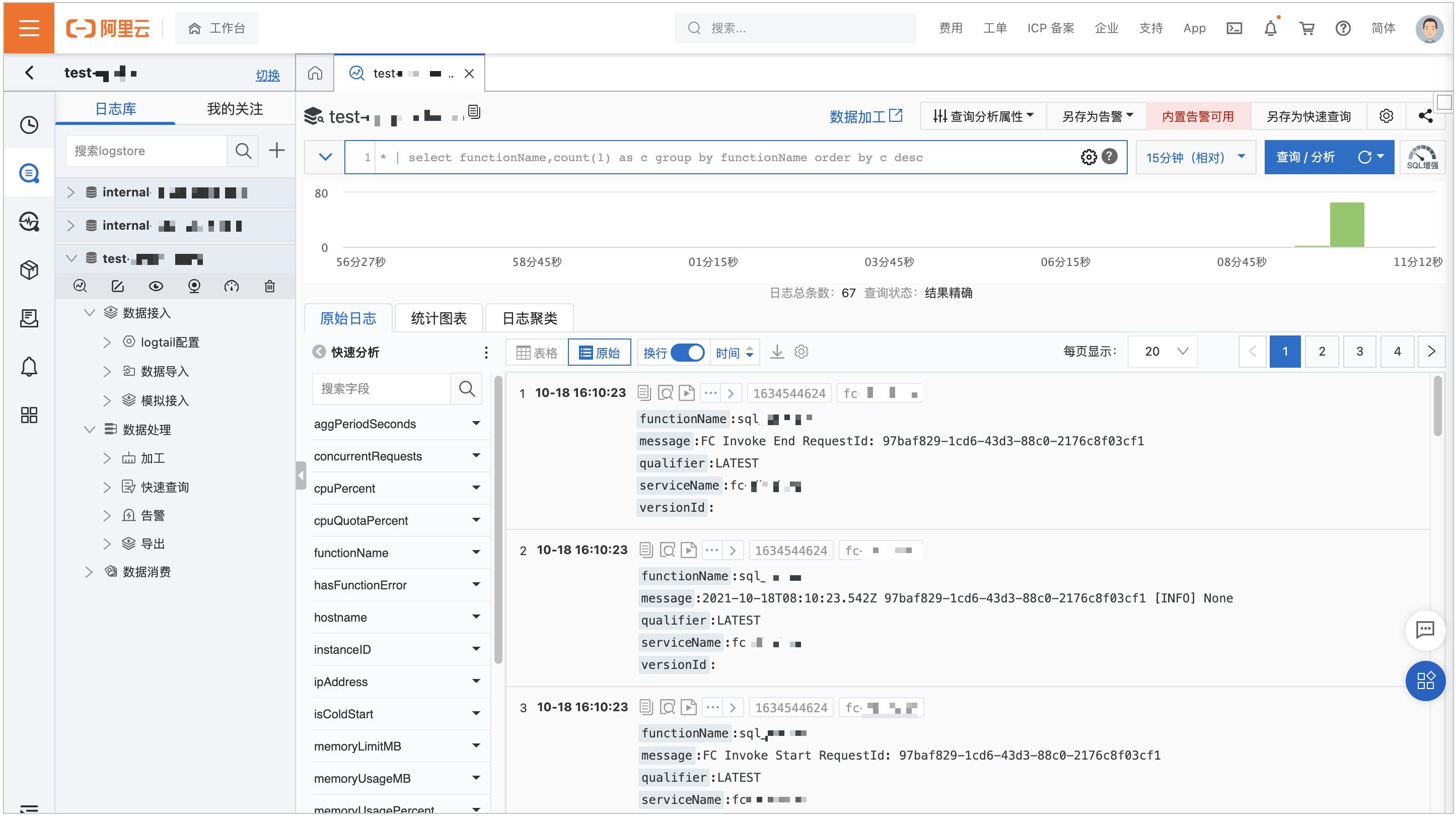Download logs with the download icon
1456x817 pixels.
click(777, 352)
